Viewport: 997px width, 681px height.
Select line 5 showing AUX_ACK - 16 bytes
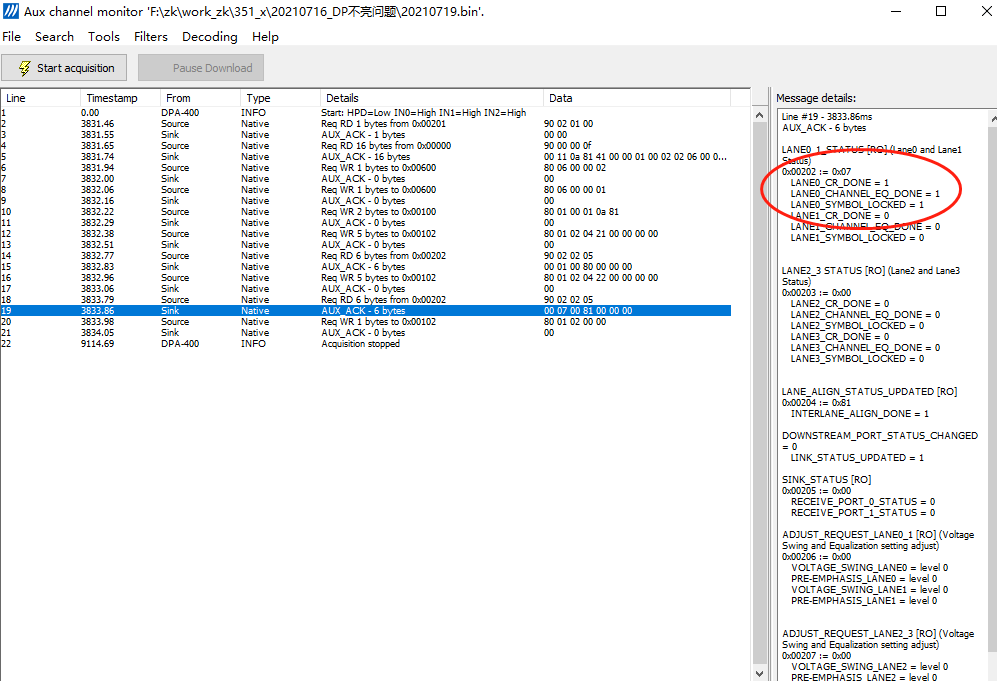pyautogui.click(x=300, y=156)
